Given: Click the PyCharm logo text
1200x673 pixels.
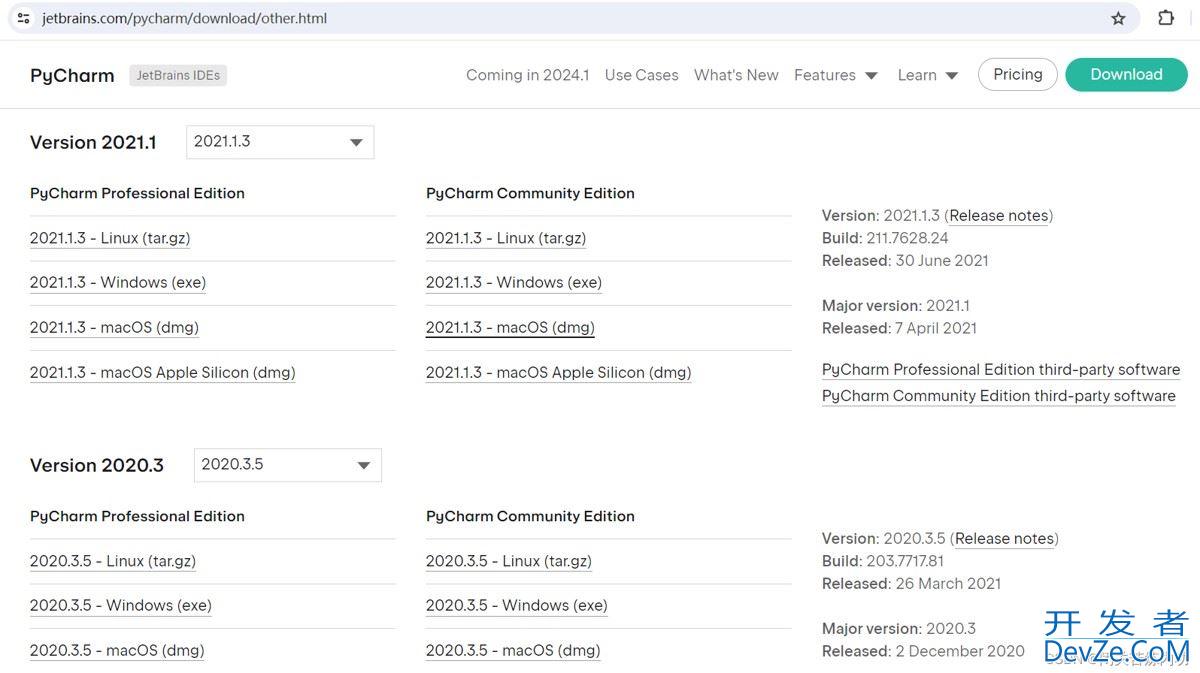Looking at the screenshot, I should tap(72, 75).
